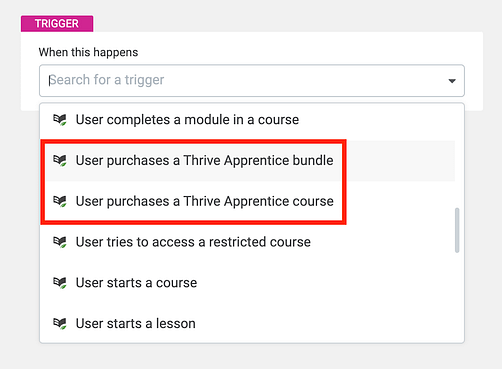Click the word 'bundle' in purchase option
Screen dimensions: 502x369
(313, 160)
